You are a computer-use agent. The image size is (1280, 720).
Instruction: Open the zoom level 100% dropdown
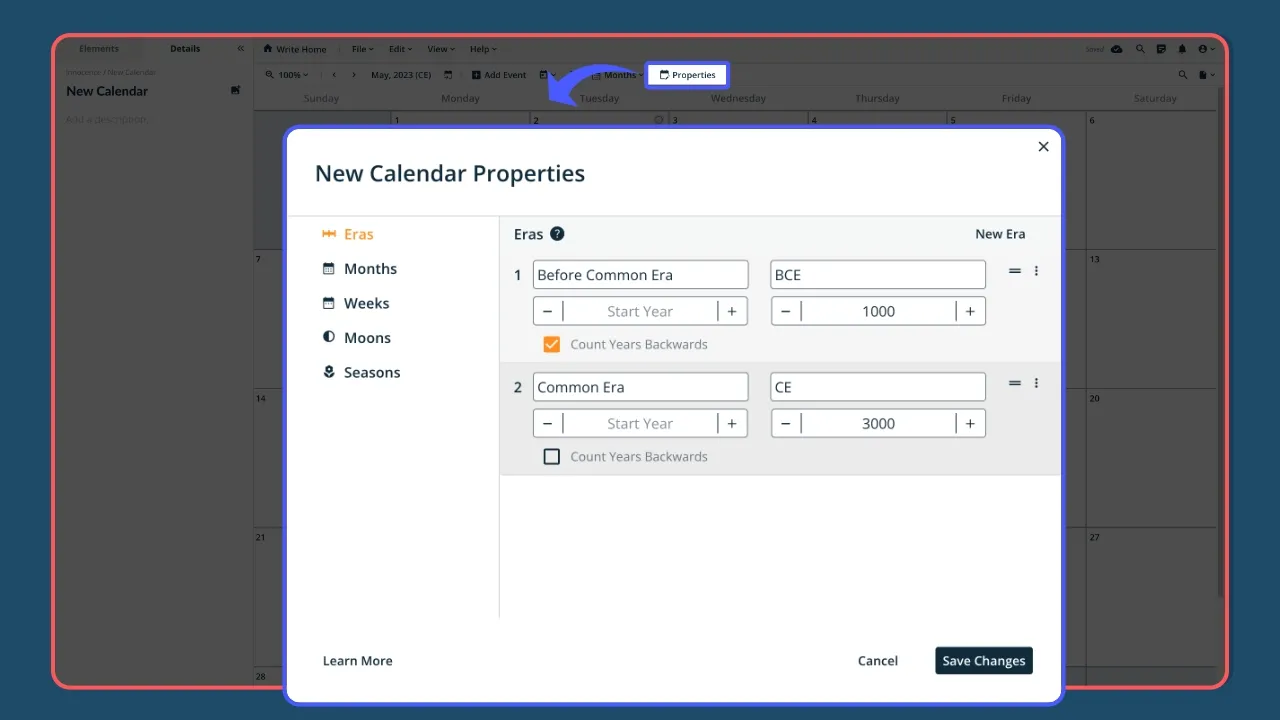(x=291, y=74)
